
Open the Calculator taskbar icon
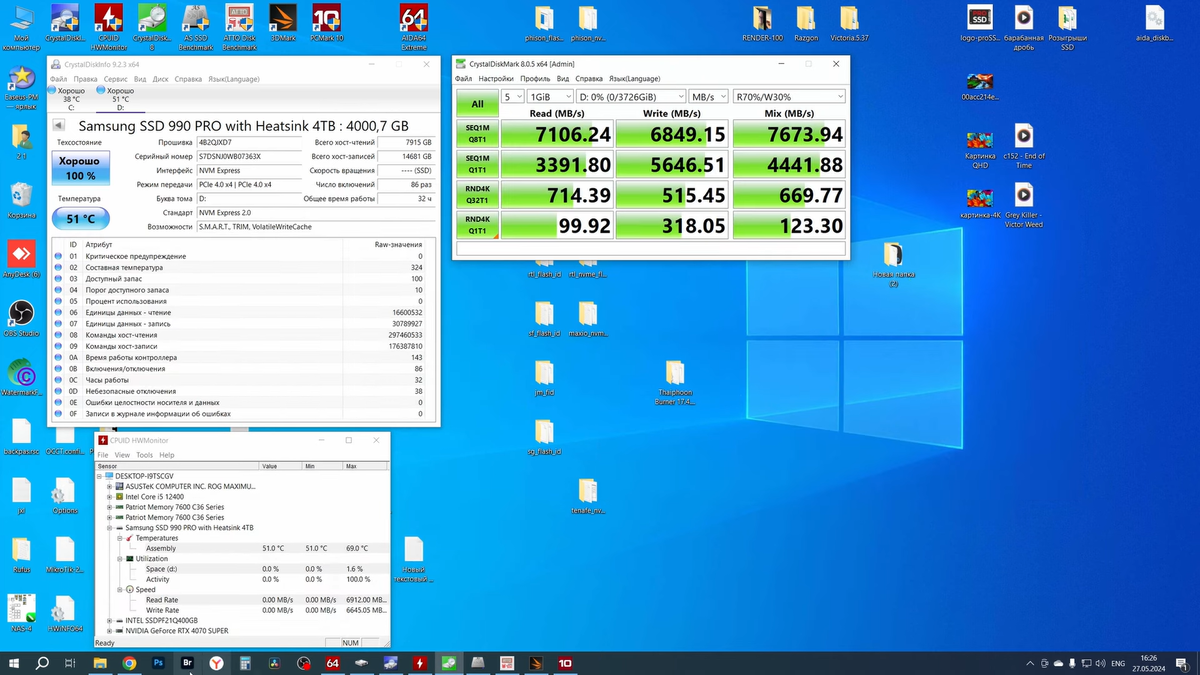point(245,663)
